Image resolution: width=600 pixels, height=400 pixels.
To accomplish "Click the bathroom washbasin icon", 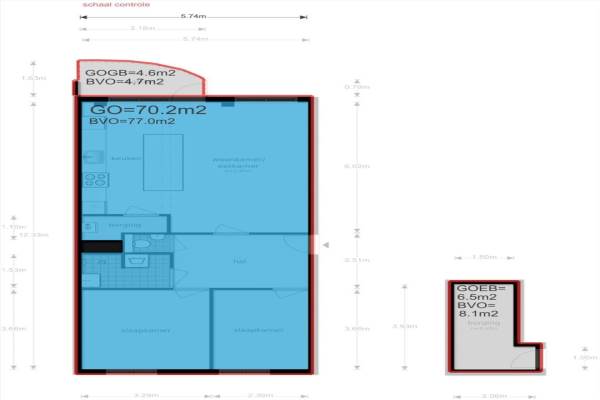I will tap(136, 261).
